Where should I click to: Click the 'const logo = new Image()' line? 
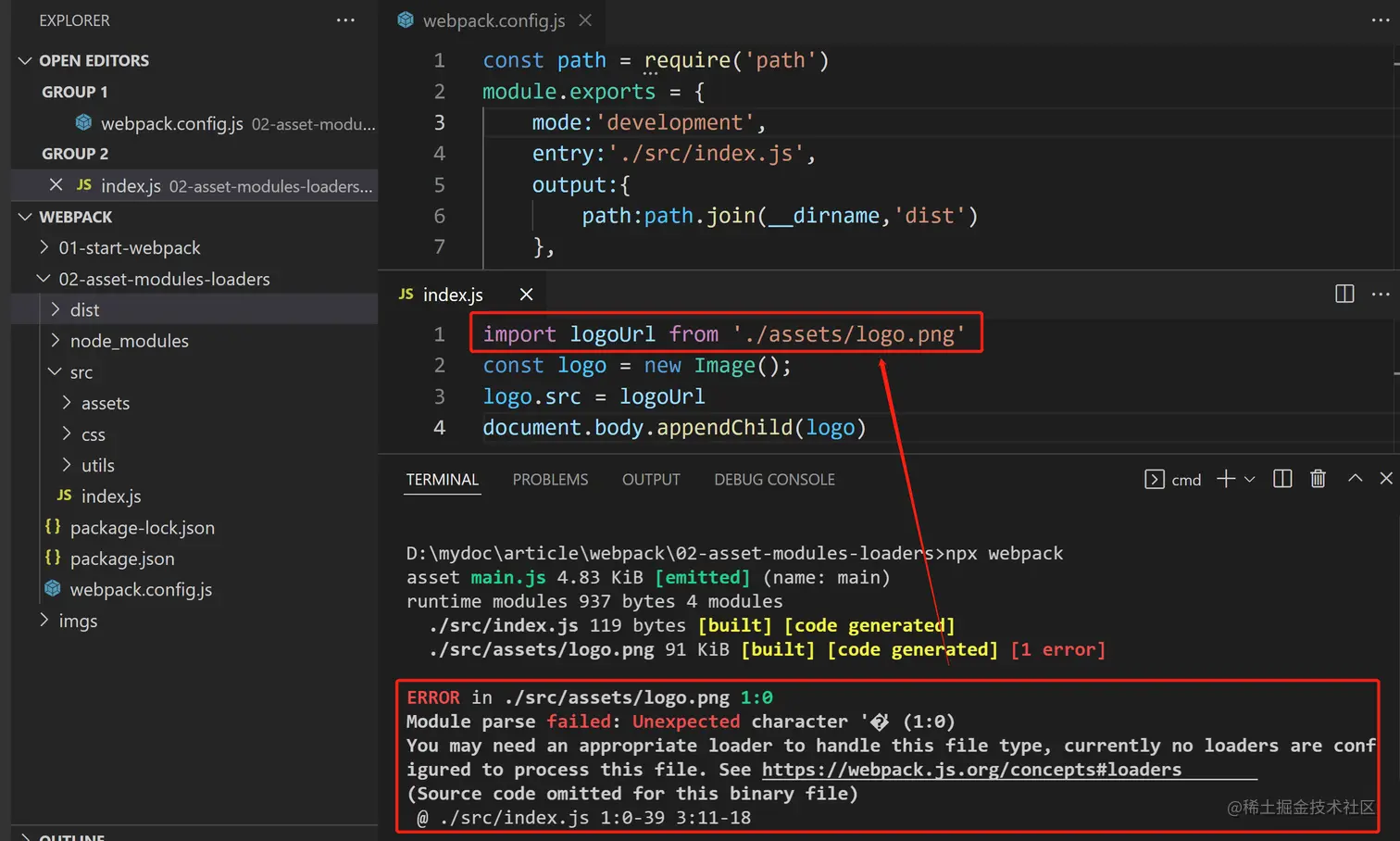637,365
